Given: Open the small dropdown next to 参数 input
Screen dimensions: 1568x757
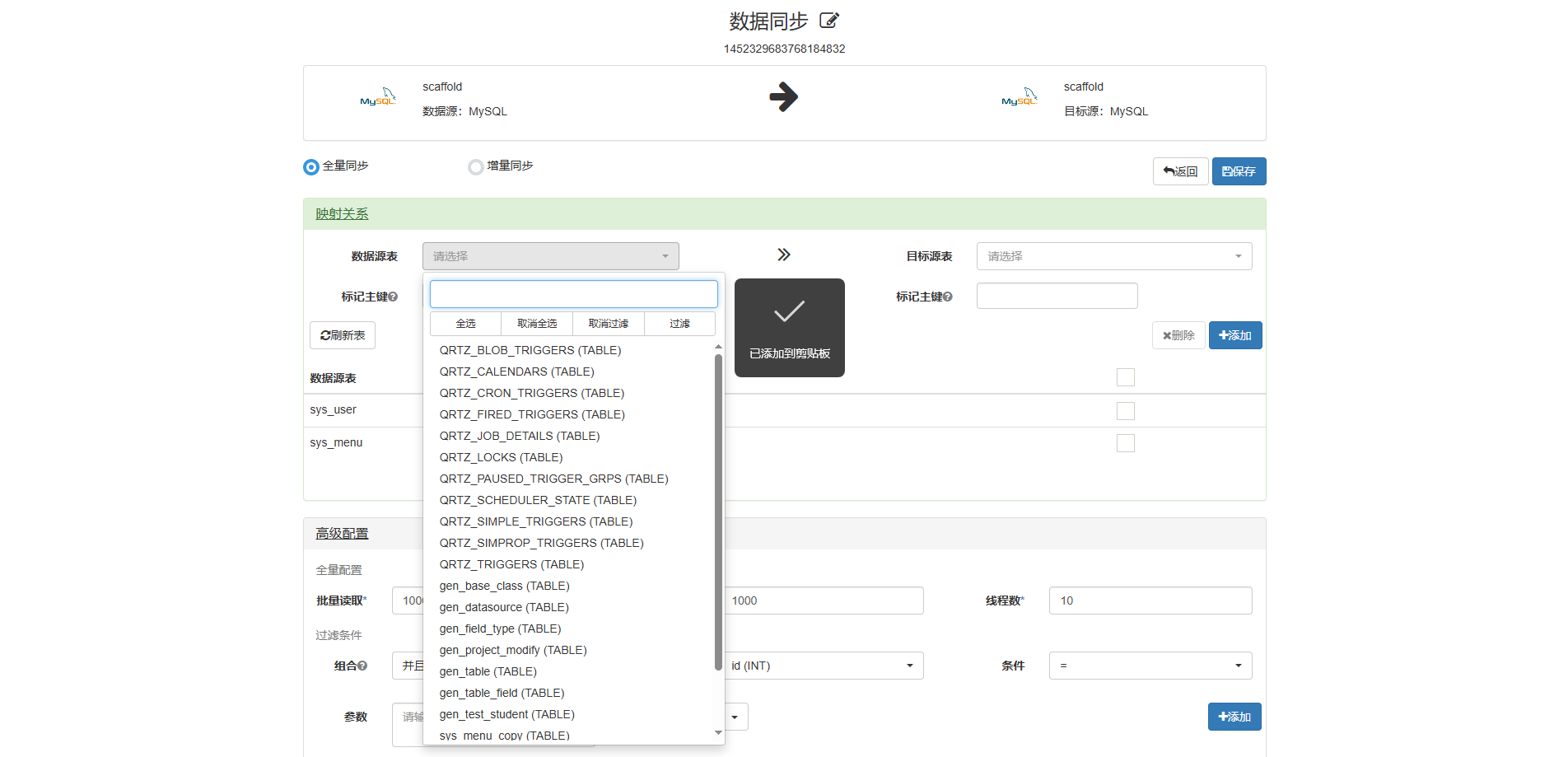Looking at the screenshot, I should pyautogui.click(x=735, y=717).
